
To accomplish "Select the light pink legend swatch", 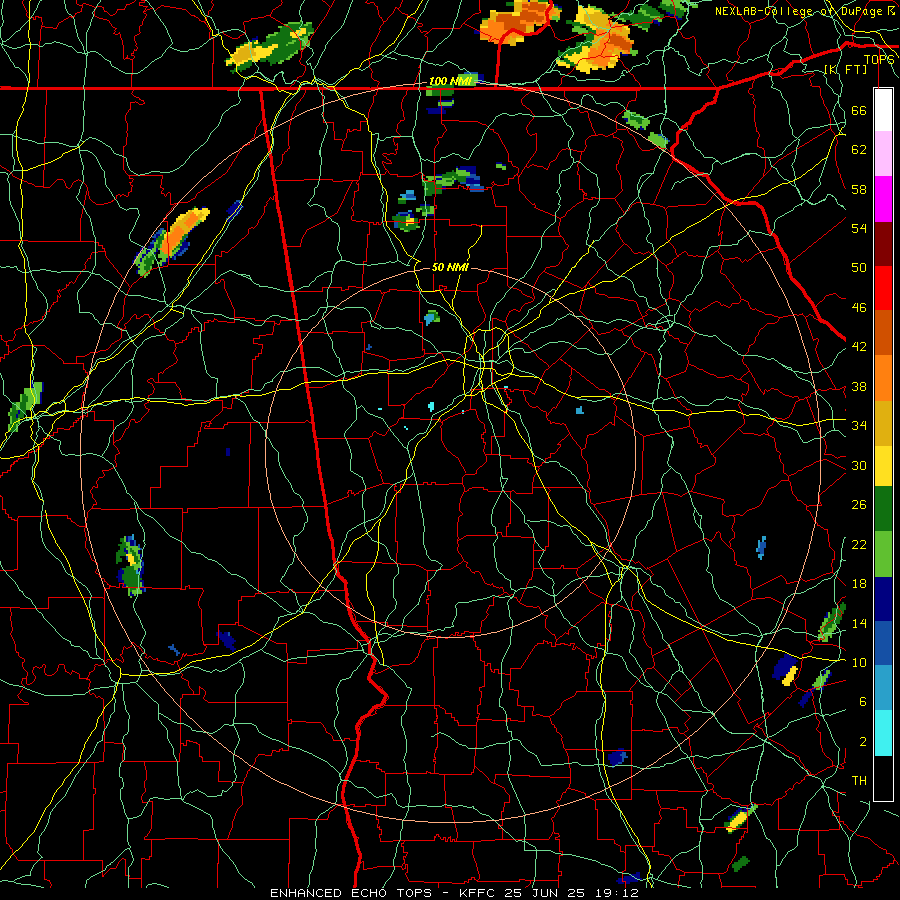I will [883, 154].
